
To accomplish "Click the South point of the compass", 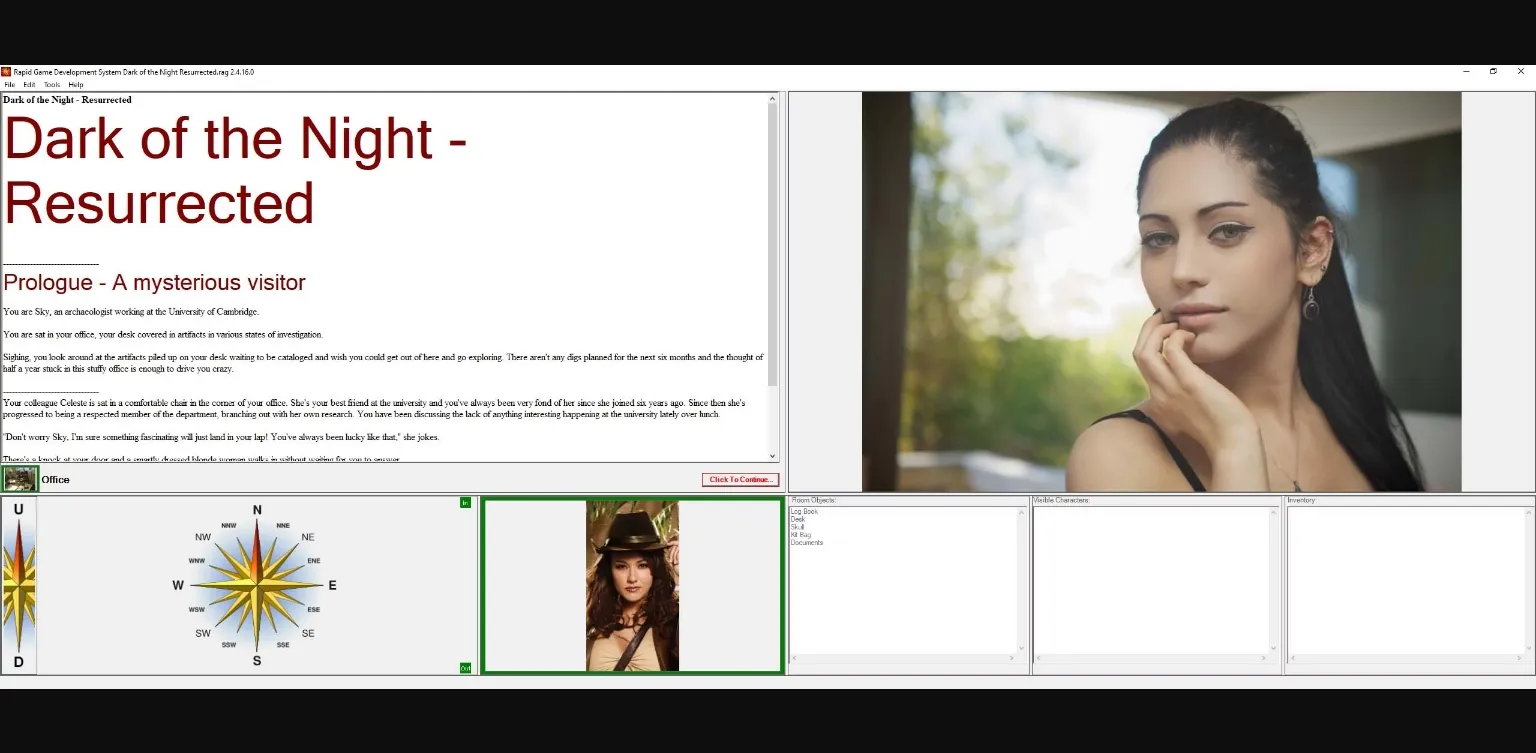I will pos(257,660).
